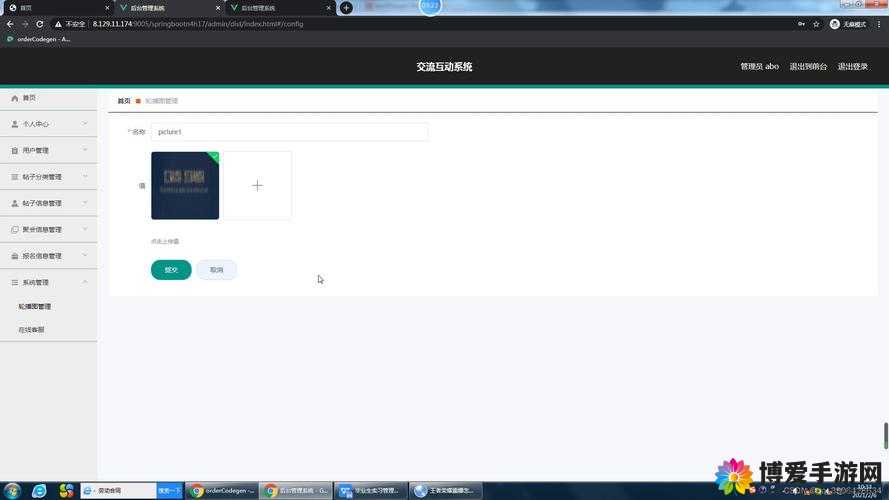Click the person icon beside 帖子信息管理
Image resolution: width=889 pixels, height=500 pixels.
(x=15, y=204)
